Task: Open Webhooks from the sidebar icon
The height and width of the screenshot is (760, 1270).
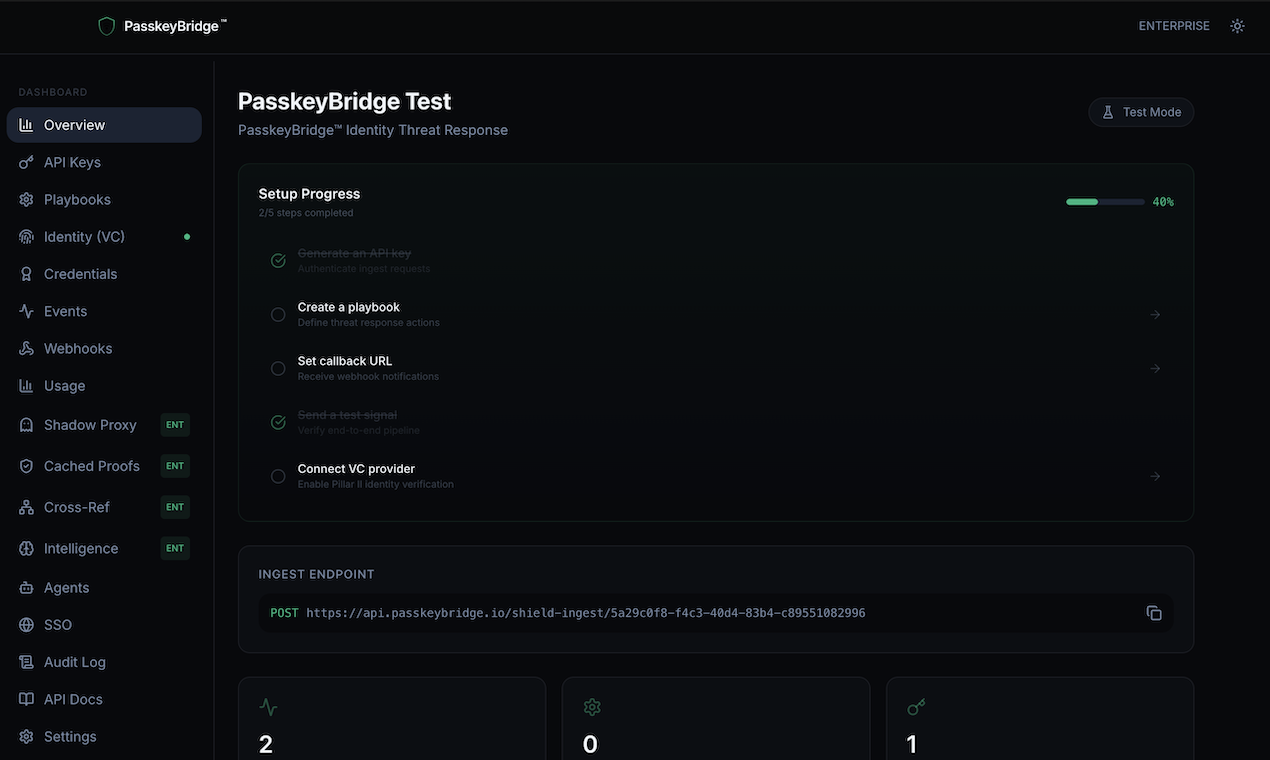Action: (26, 348)
